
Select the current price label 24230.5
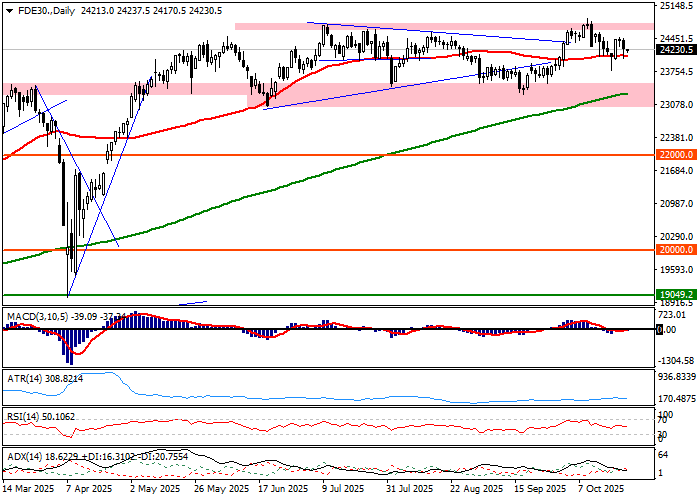tap(676, 49)
